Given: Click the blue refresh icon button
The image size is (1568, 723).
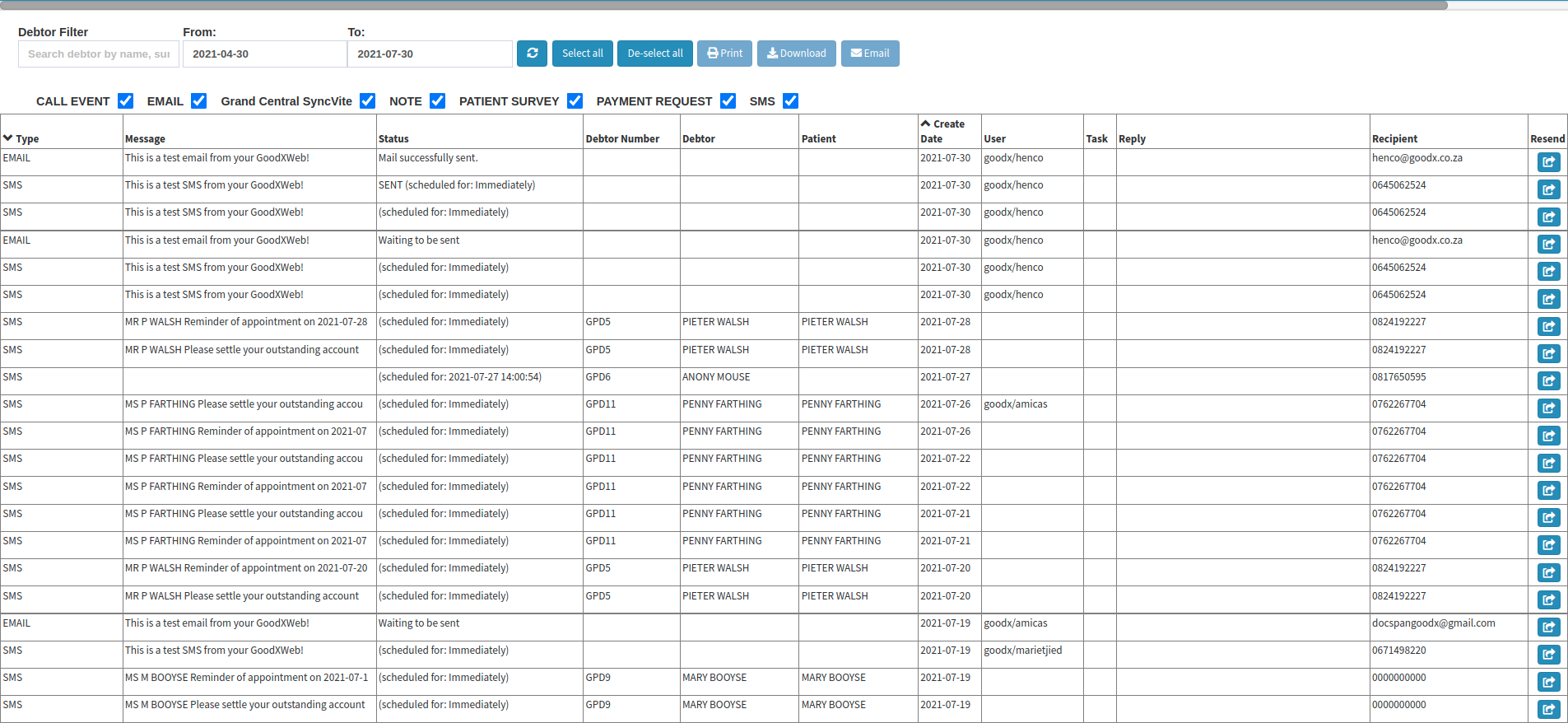Looking at the screenshot, I should [532, 54].
